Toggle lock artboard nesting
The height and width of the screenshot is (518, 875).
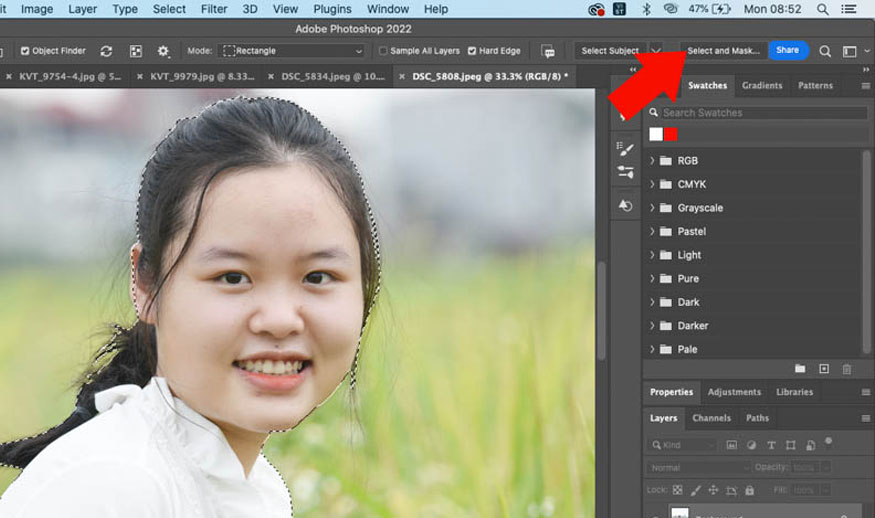pos(731,490)
